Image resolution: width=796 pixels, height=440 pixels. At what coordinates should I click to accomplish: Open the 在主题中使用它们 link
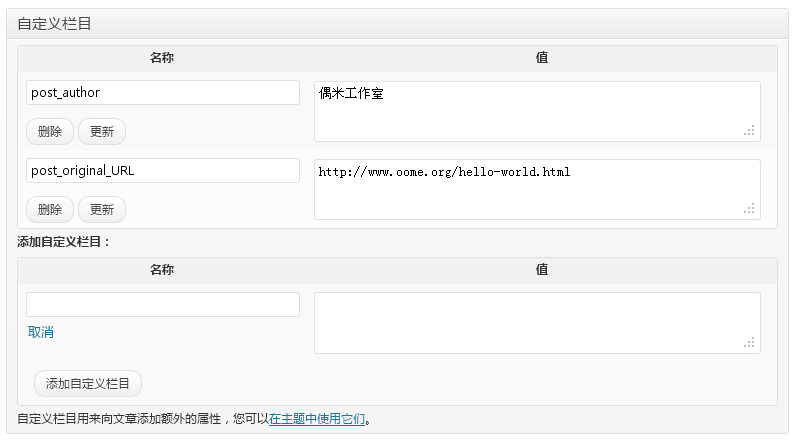(x=317, y=419)
